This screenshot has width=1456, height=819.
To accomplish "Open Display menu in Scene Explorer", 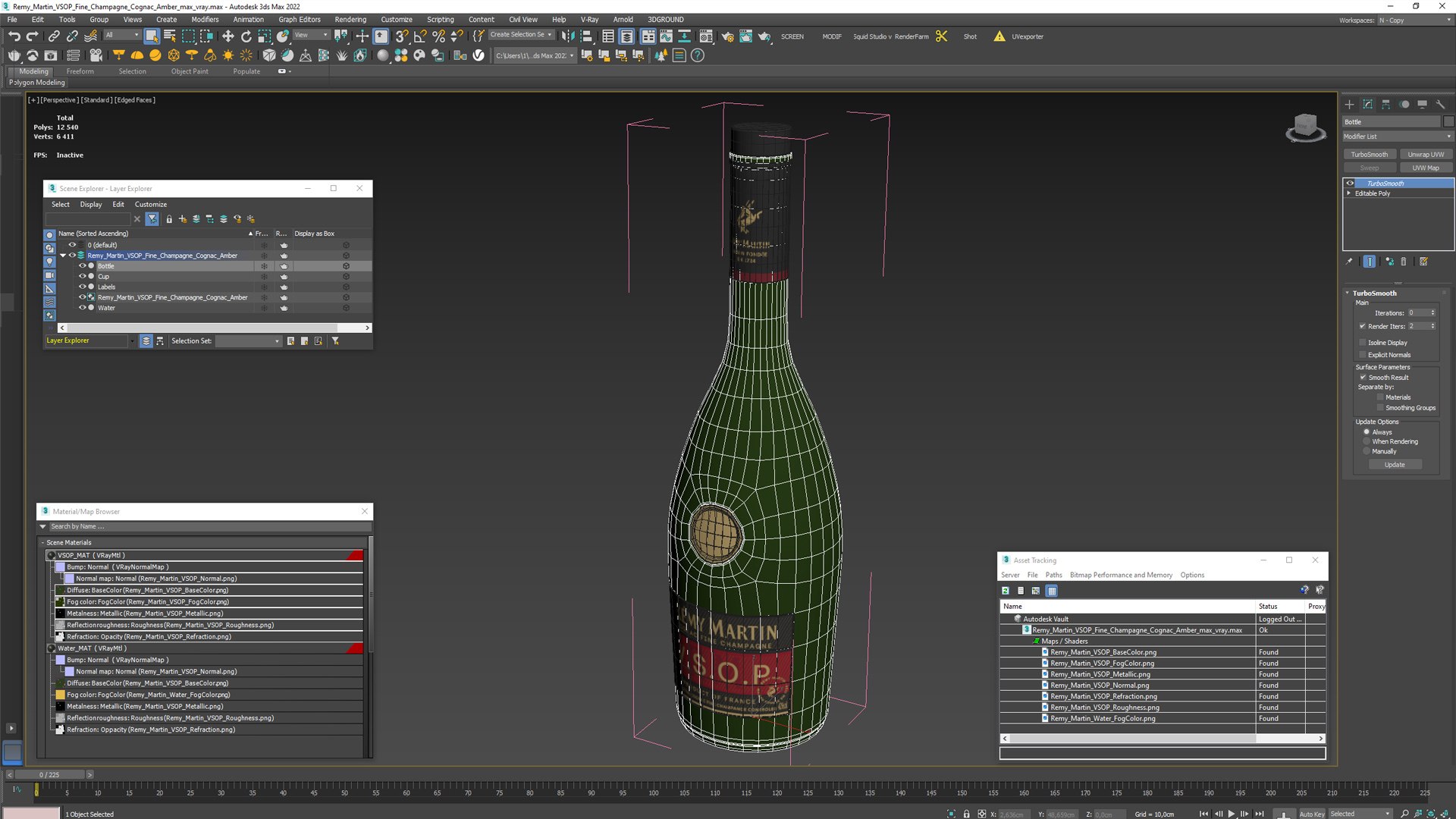I will pyautogui.click(x=91, y=205).
